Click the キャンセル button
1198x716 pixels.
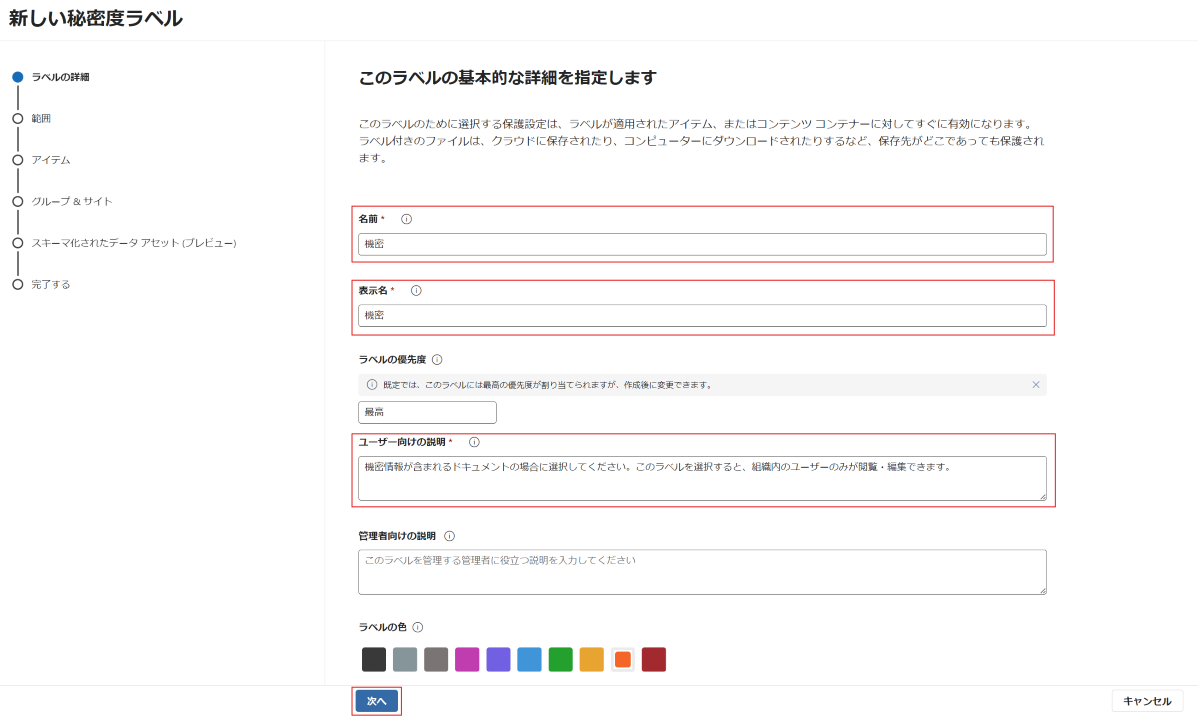[x=1147, y=701]
